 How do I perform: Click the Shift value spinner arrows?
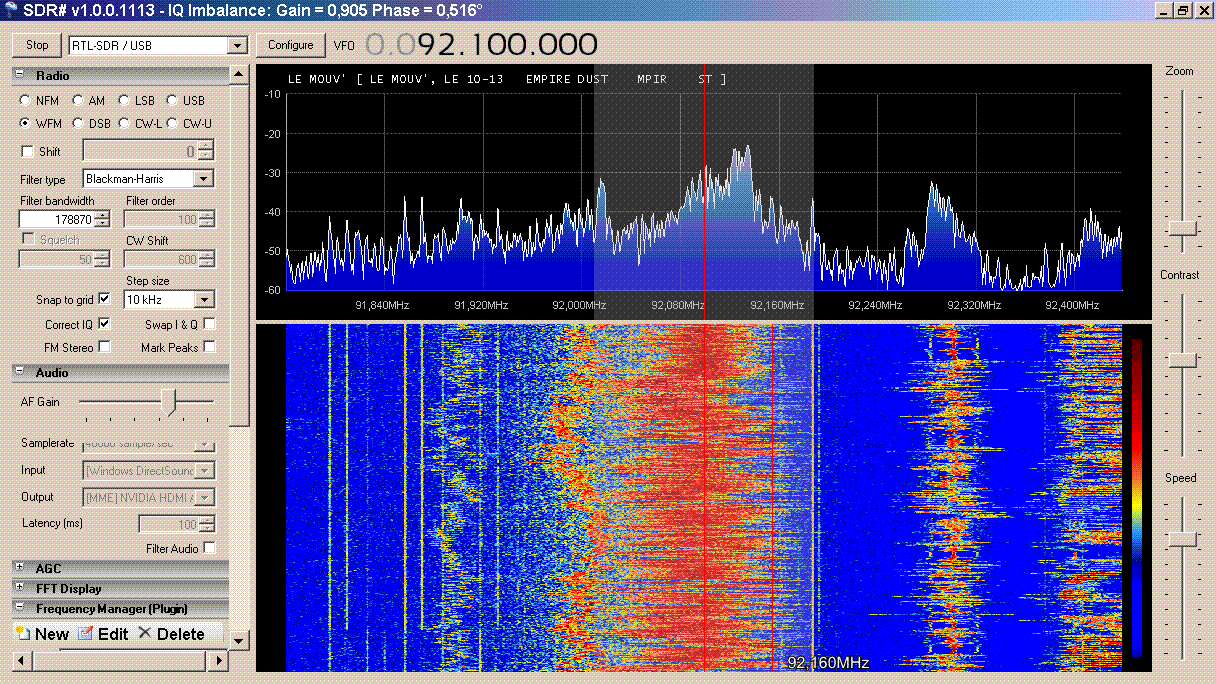205,152
